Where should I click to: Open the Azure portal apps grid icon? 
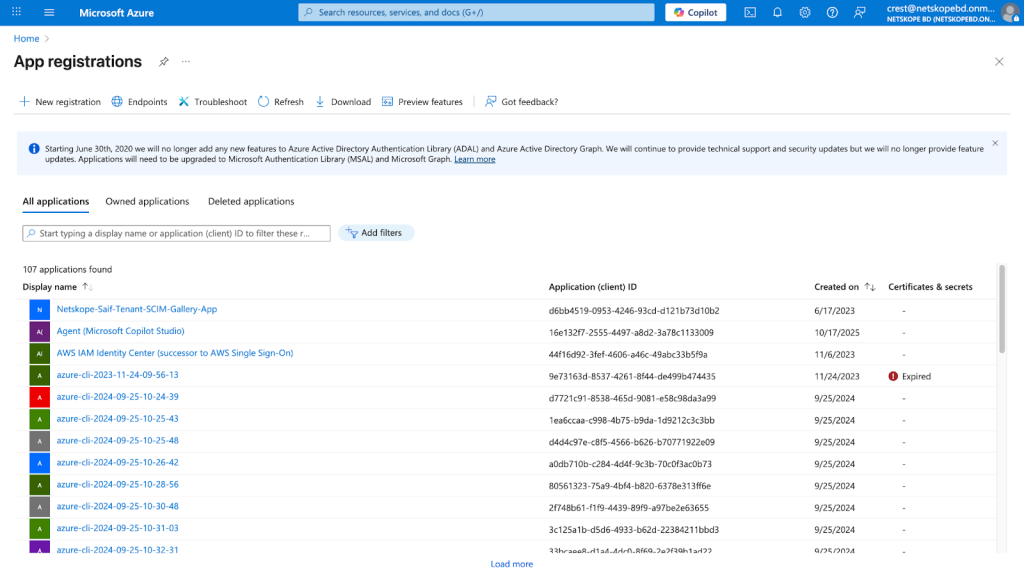click(16, 12)
